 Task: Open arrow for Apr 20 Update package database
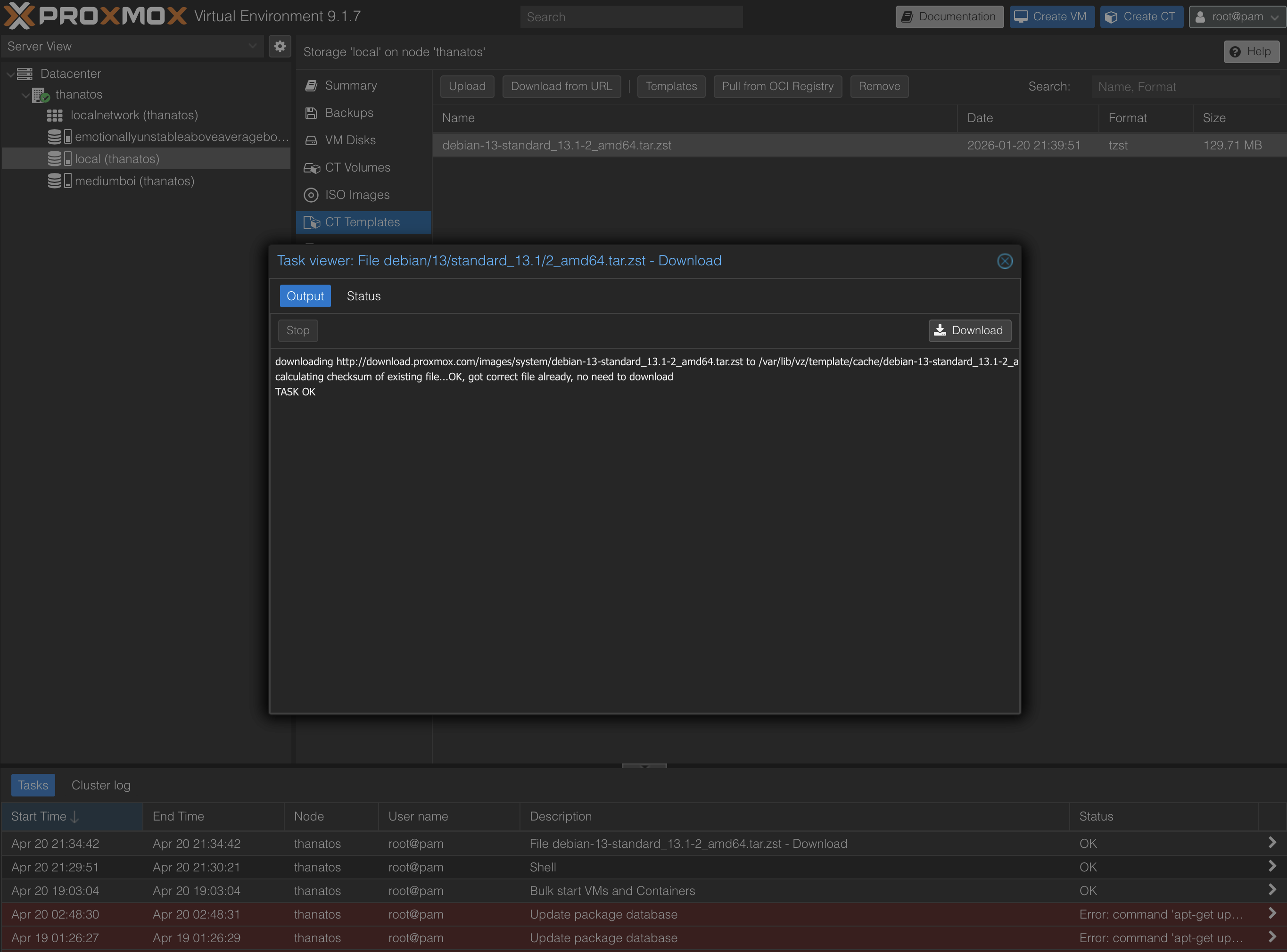tap(1272, 913)
